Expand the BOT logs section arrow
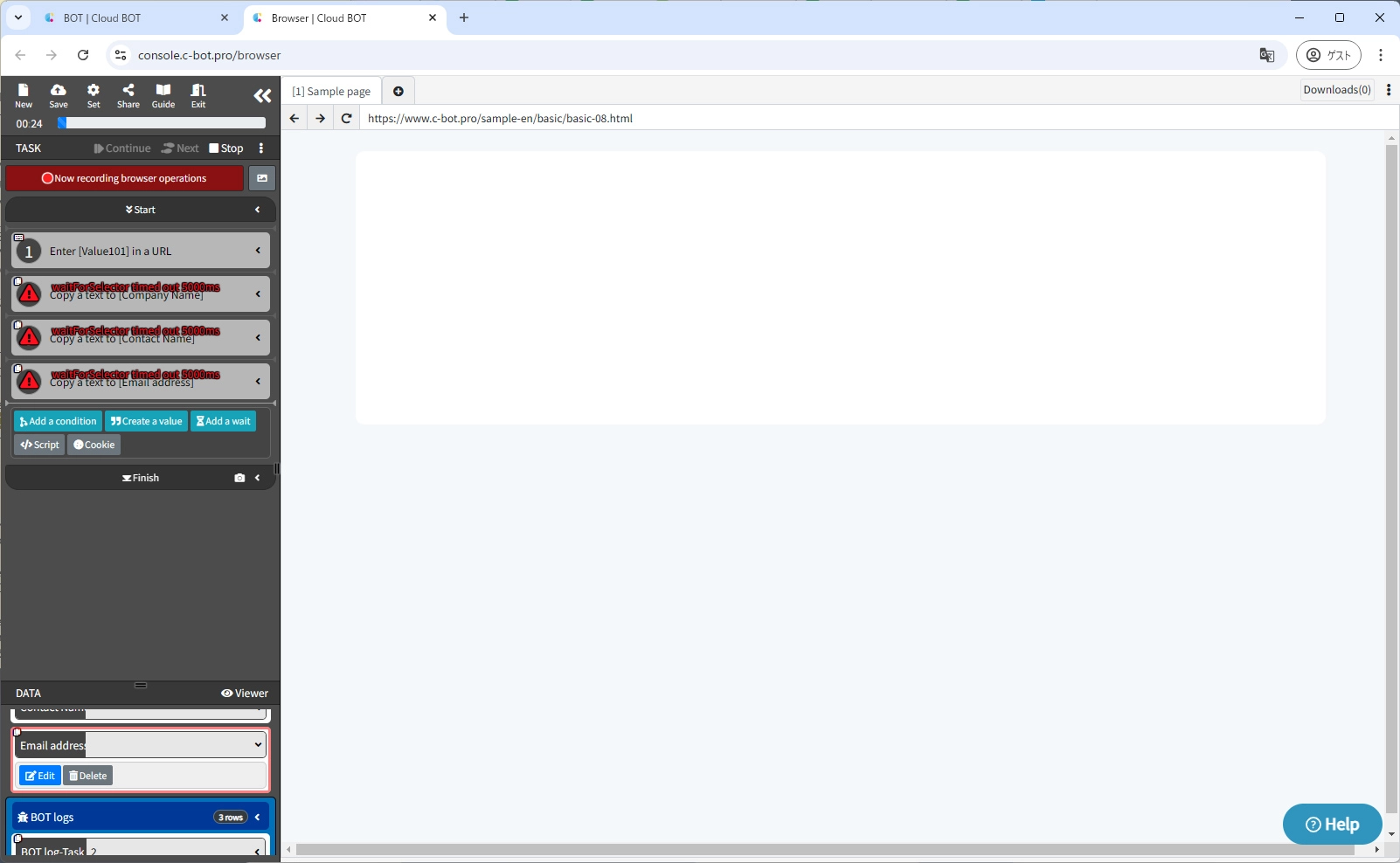 coord(258,818)
